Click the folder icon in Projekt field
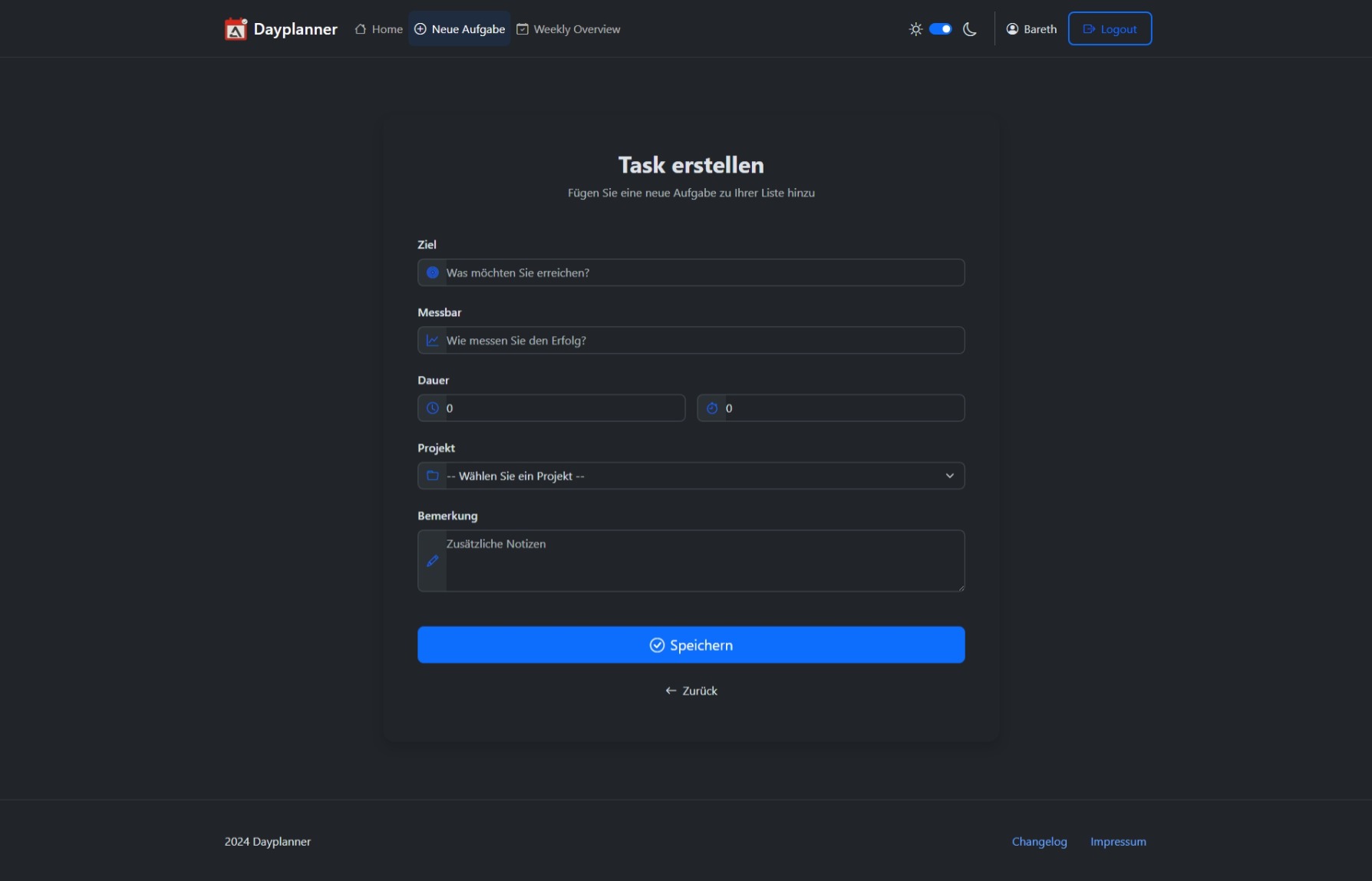Image resolution: width=1372 pixels, height=881 pixels. tap(433, 476)
